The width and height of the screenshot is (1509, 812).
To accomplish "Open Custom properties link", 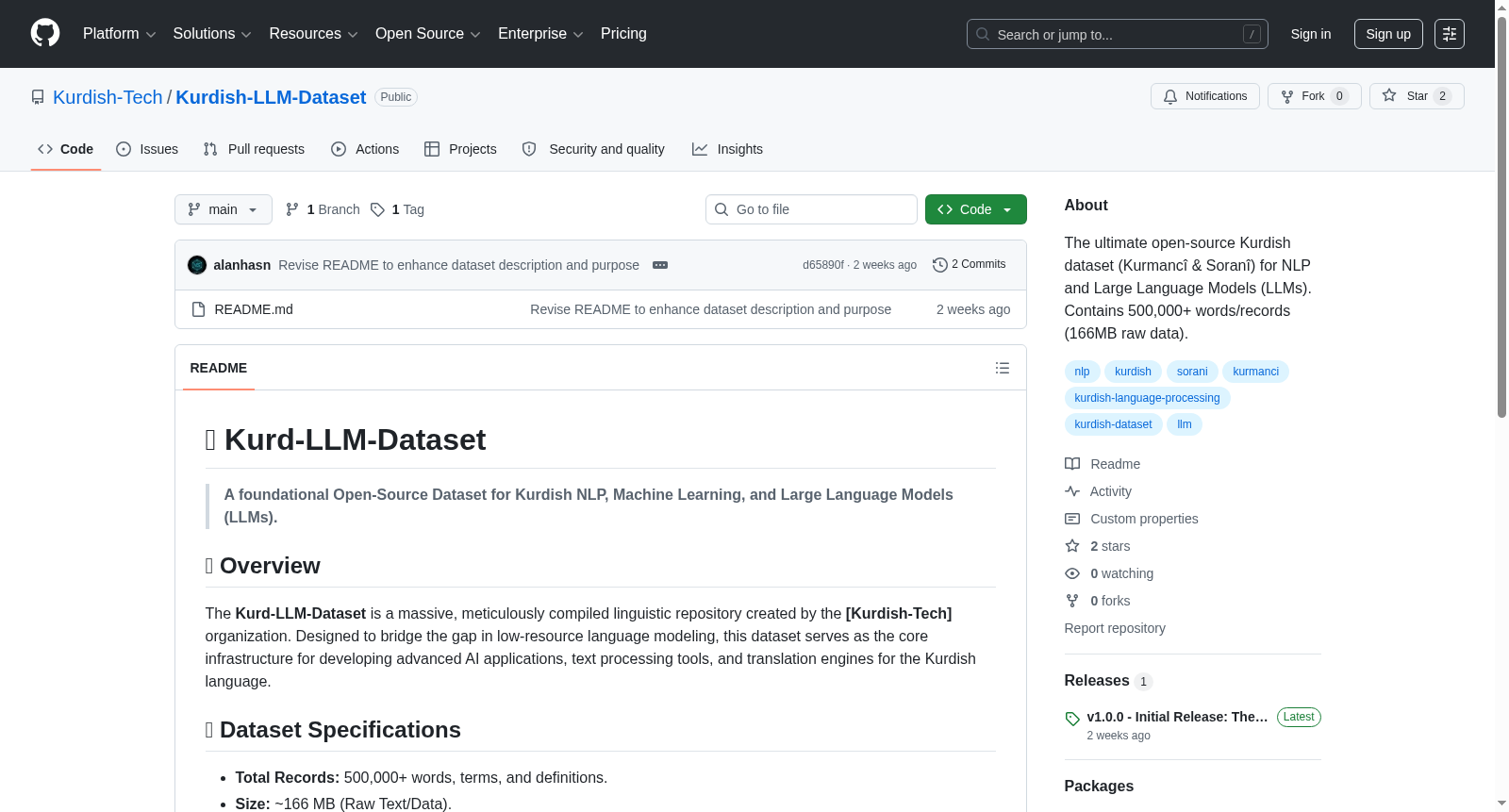I will [x=1132, y=519].
